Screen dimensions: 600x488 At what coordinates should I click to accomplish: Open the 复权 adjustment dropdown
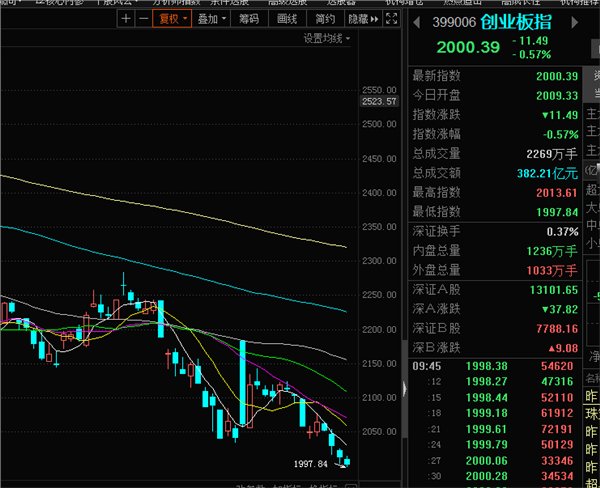(x=172, y=18)
